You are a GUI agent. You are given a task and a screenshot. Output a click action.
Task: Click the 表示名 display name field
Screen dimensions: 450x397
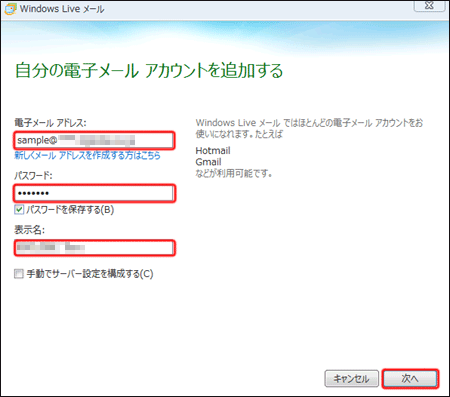pyautogui.click(x=95, y=248)
